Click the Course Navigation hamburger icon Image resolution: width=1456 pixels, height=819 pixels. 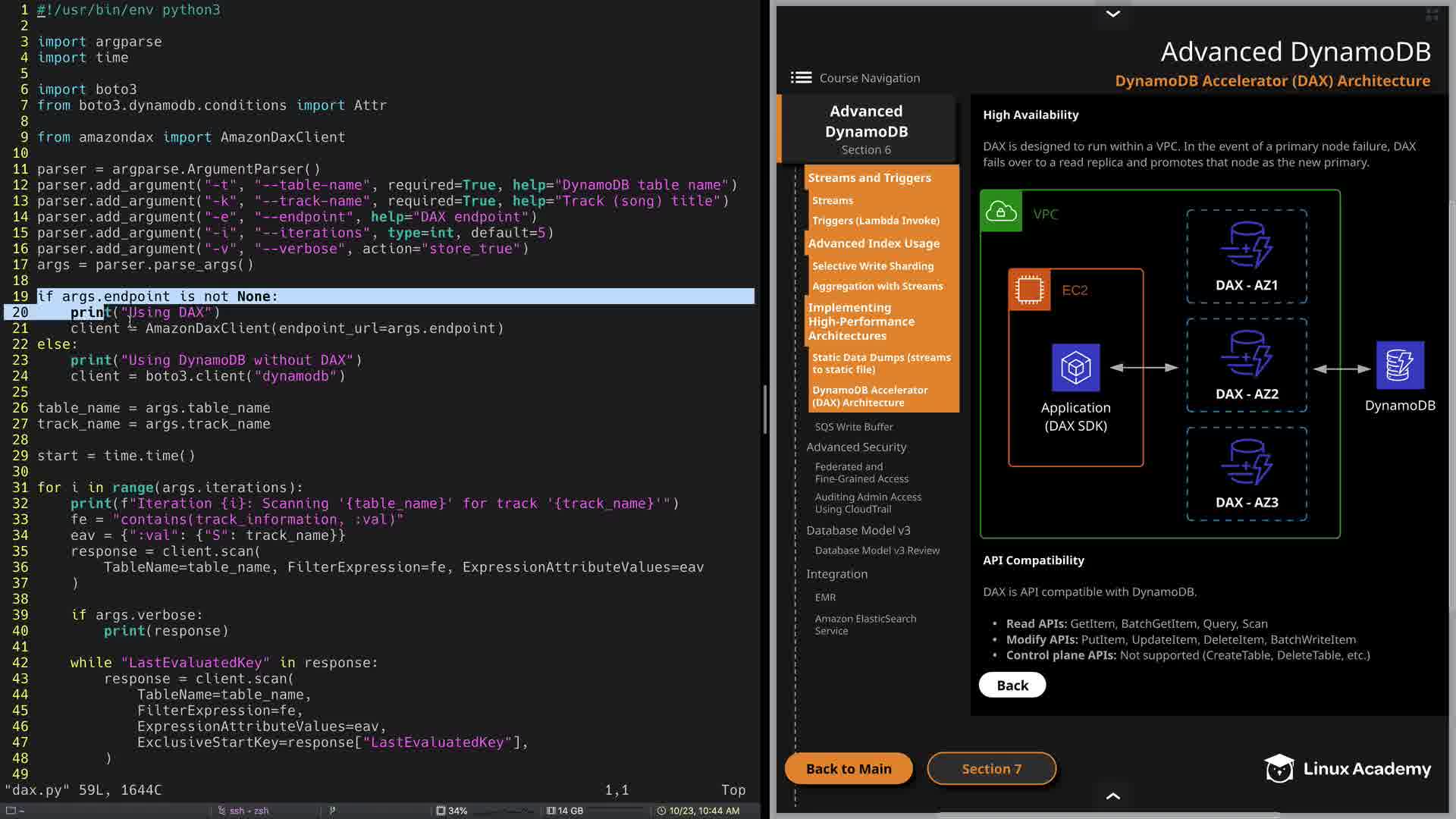(801, 77)
